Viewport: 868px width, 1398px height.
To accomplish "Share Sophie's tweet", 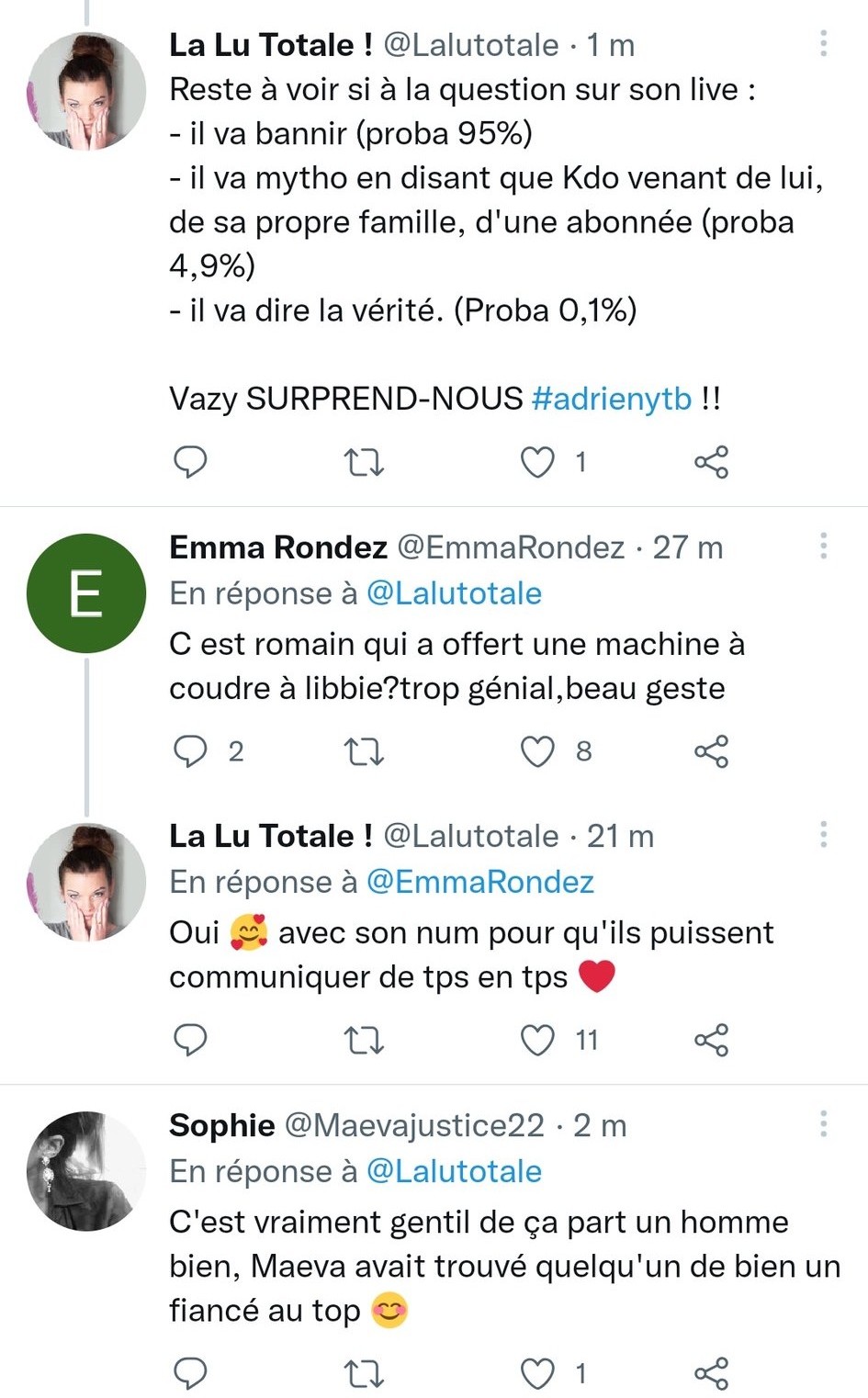I will (711, 1373).
